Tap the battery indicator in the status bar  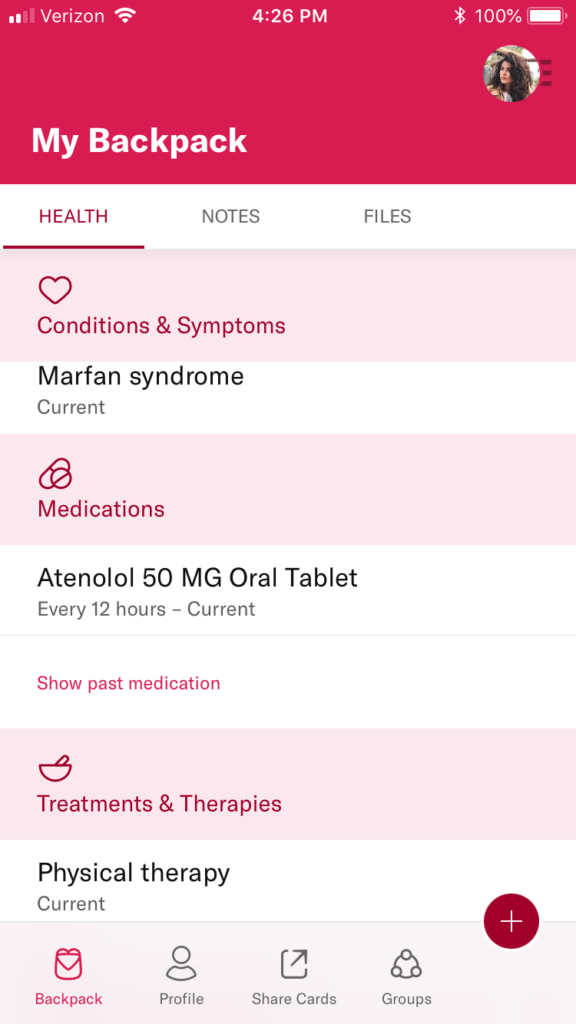click(547, 16)
